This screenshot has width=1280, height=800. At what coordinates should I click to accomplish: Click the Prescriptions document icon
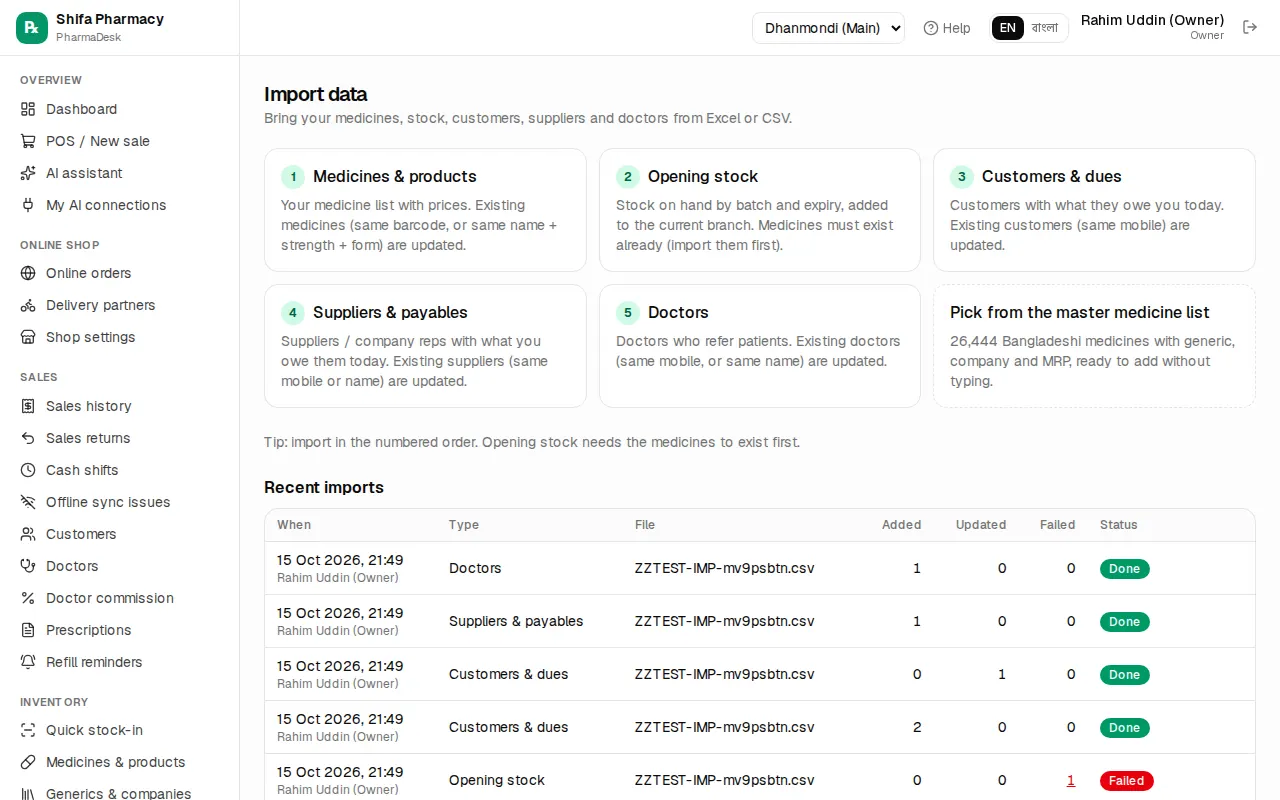[28, 630]
